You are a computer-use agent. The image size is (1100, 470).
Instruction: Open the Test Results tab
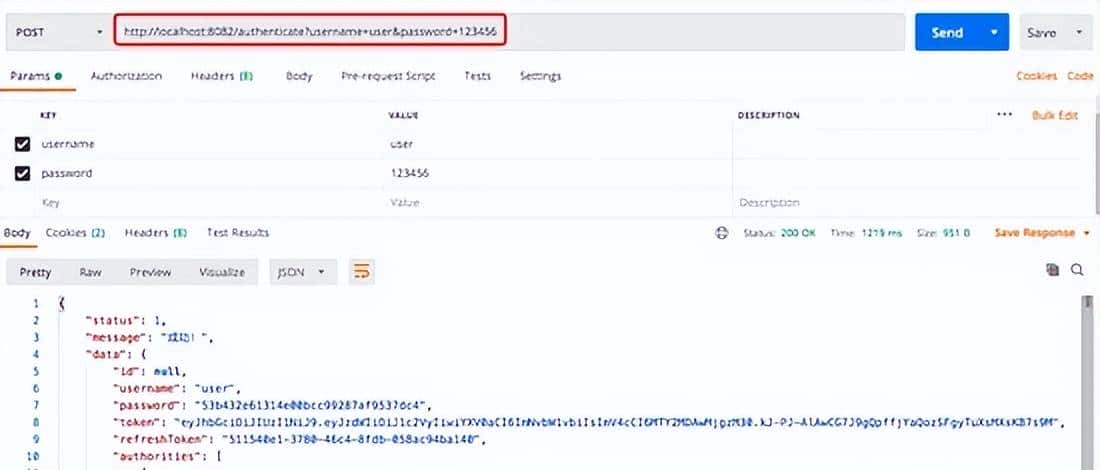238,232
